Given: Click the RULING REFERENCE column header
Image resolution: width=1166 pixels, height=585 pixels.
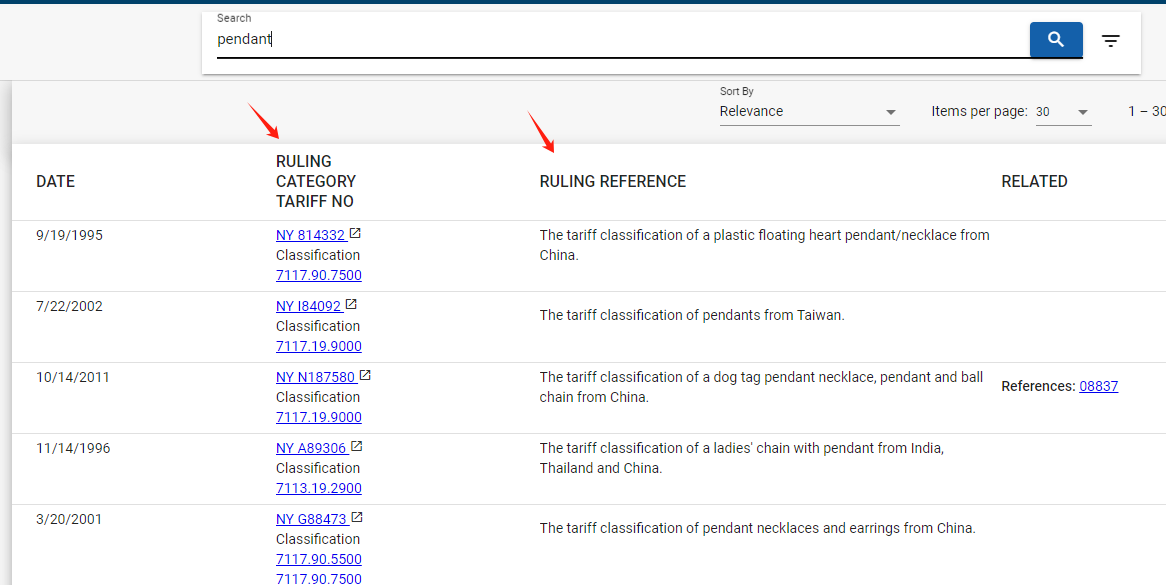Looking at the screenshot, I should pyautogui.click(x=613, y=181).
